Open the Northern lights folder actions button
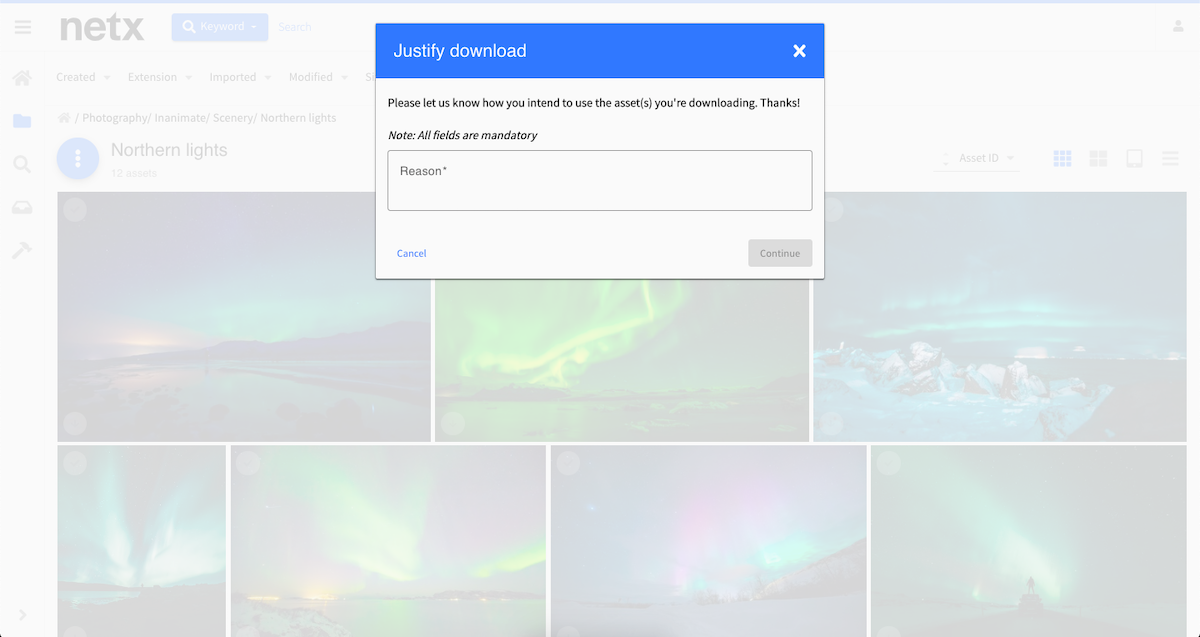The width and height of the screenshot is (1200, 637). (78, 159)
